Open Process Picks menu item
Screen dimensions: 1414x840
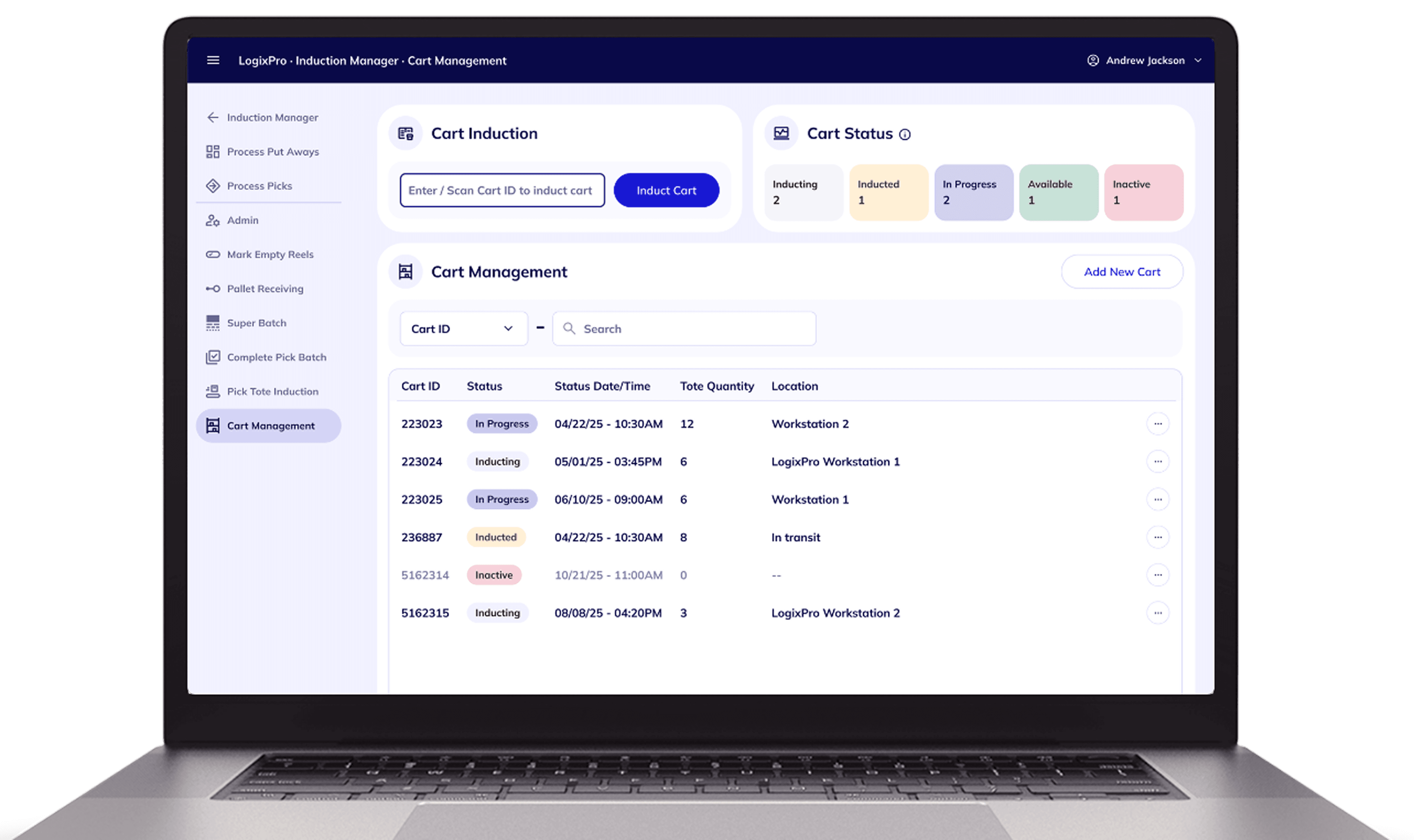[268, 186]
